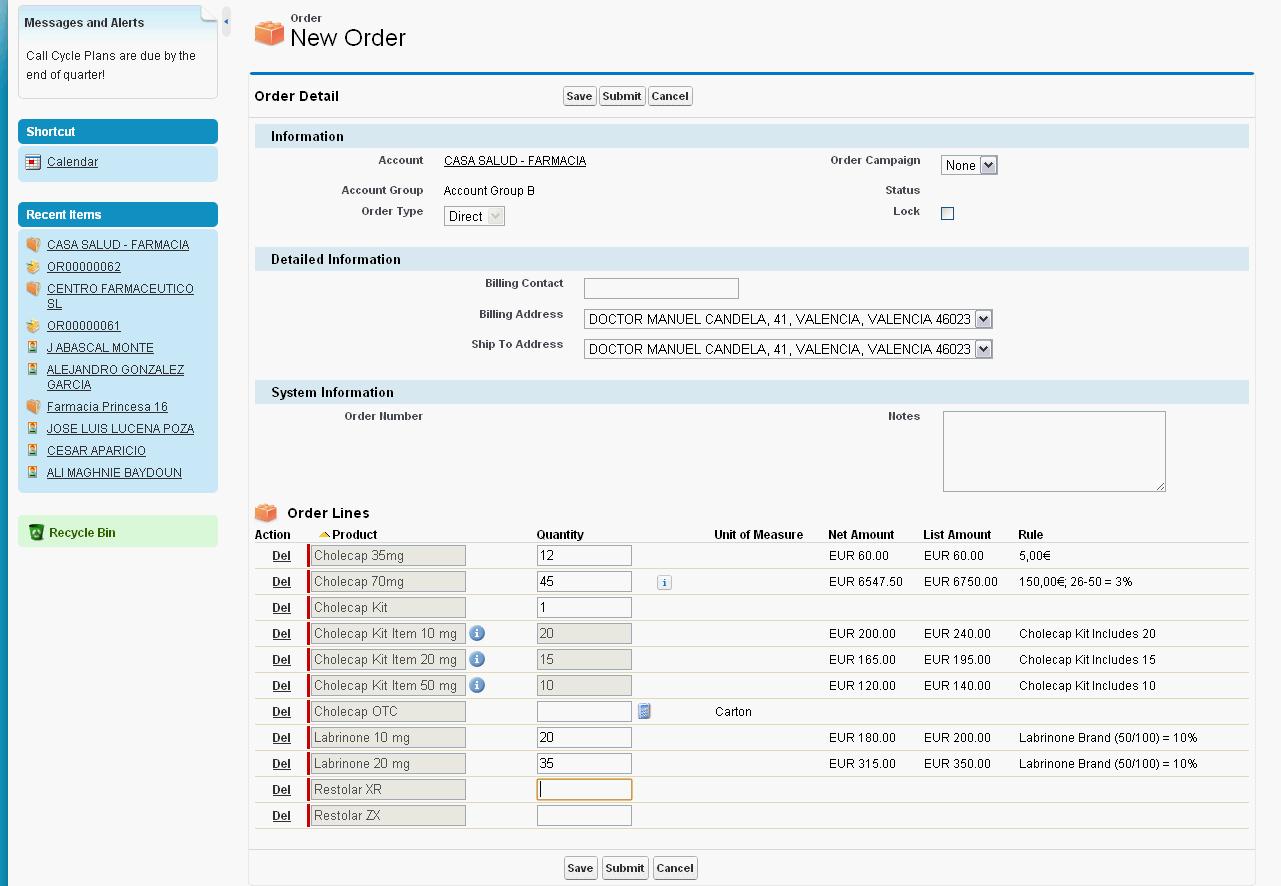
Task: Open the Order Campaign dropdown
Action: pyautogui.click(x=968, y=165)
